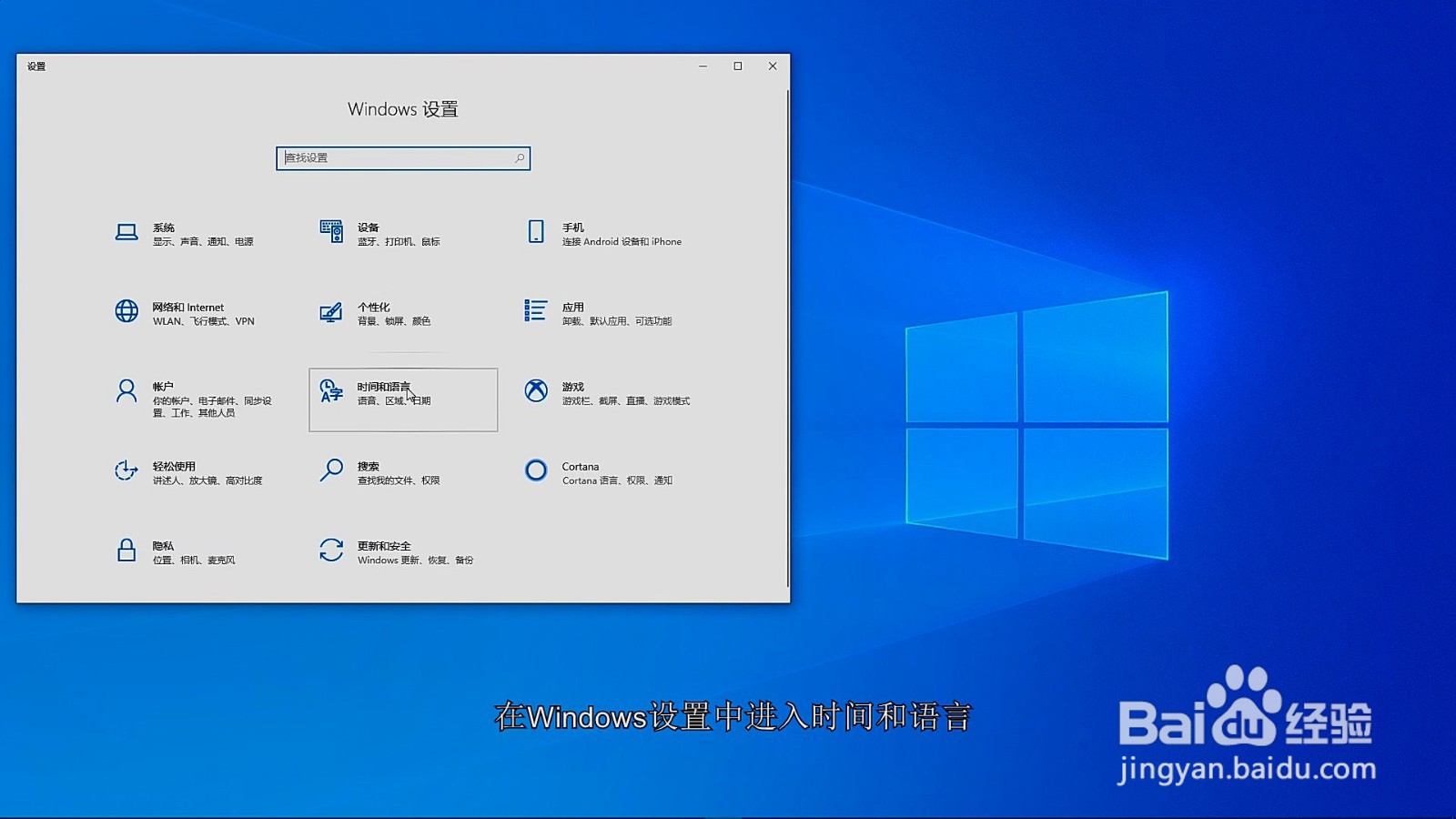Viewport: 1456px width, 819px height.
Task: Open the Update & Security (更新和安全) icon
Action: click(x=331, y=550)
